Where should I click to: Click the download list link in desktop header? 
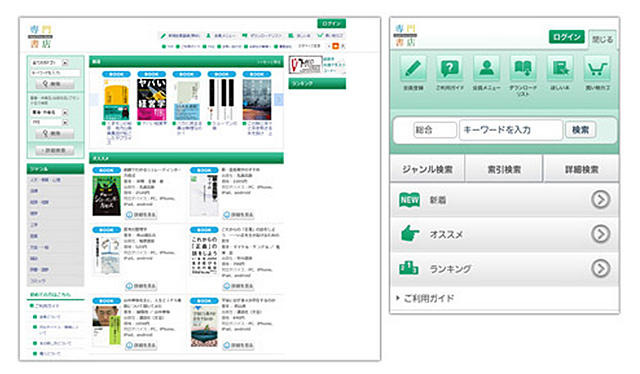click(x=262, y=36)
